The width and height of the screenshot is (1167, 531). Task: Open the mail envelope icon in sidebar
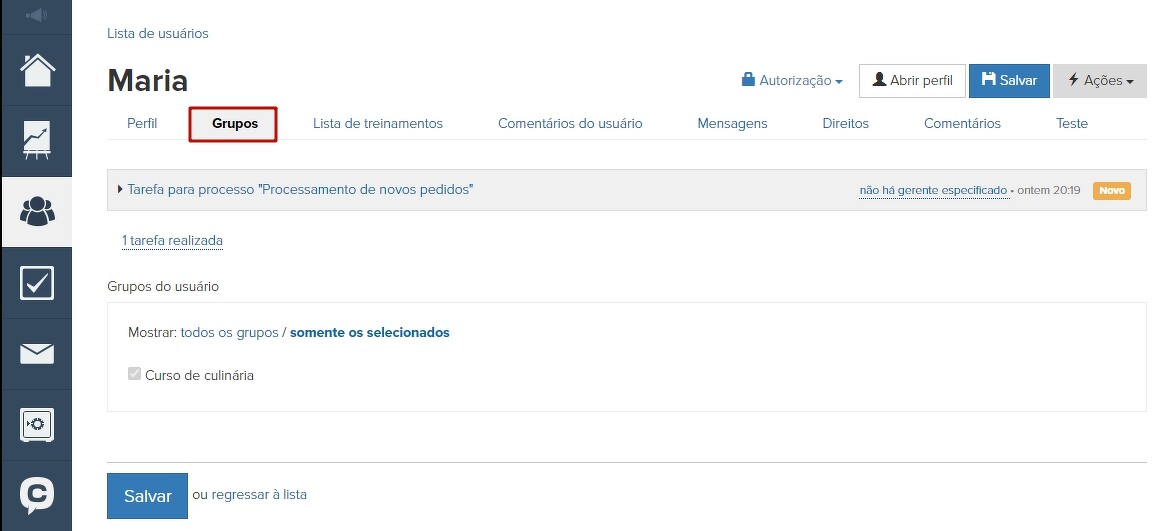tap(37, 354)
